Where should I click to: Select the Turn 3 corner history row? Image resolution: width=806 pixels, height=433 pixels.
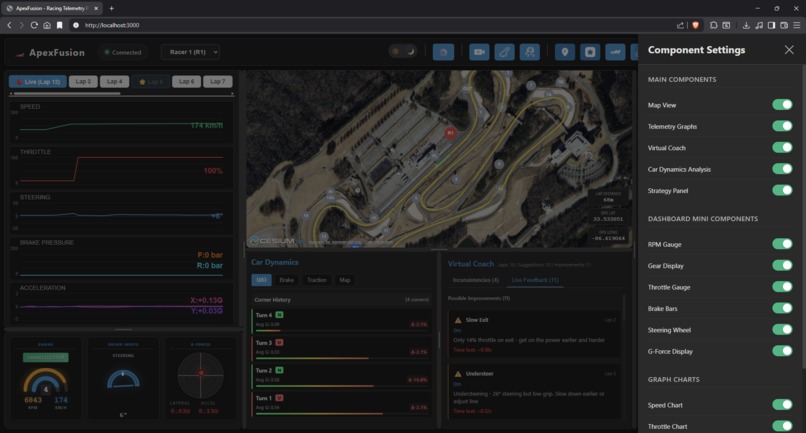tap(341, 348)
